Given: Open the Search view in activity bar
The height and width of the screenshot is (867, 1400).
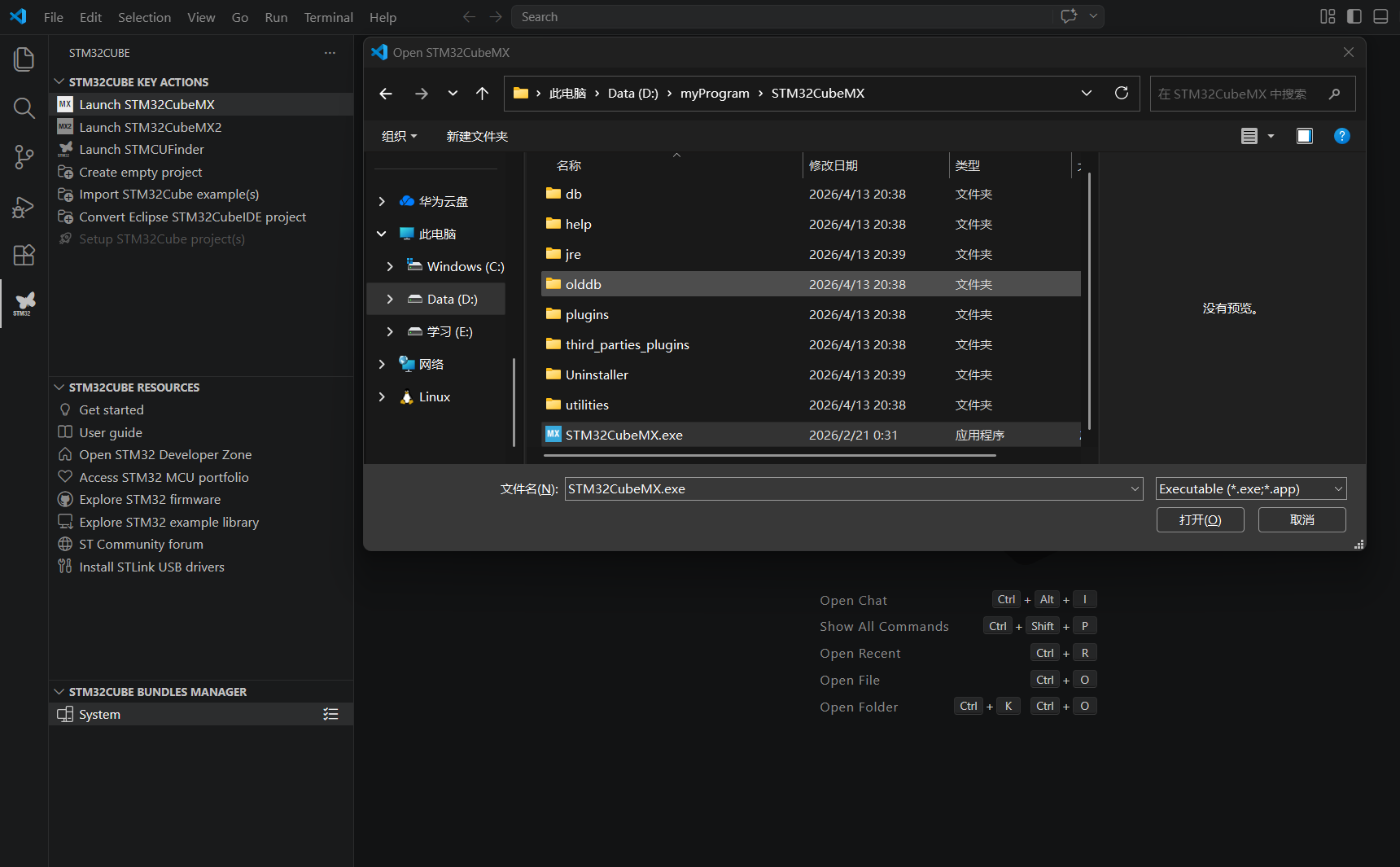Looking at the screenshot, I should tap(24, 108).
